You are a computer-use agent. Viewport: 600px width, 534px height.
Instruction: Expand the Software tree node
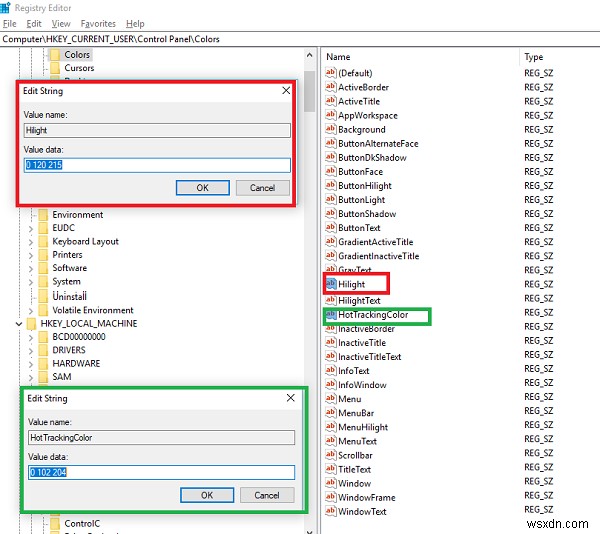(31, 269)
